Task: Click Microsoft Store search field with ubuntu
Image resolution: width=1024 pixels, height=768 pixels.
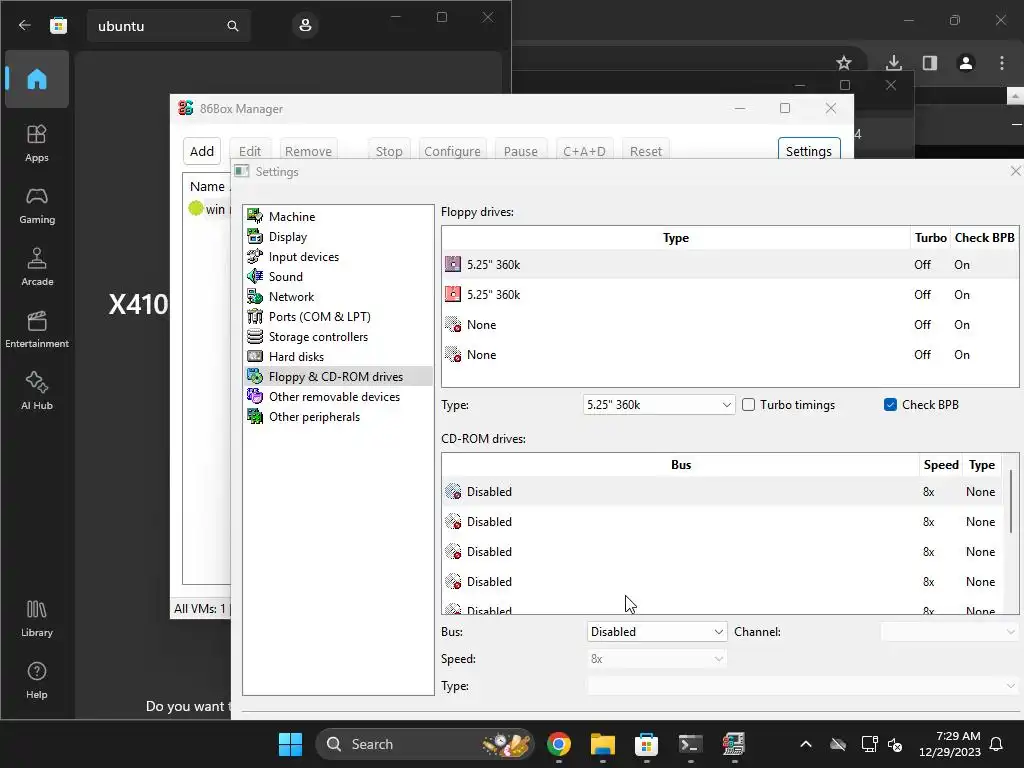Action: point(157,26)
